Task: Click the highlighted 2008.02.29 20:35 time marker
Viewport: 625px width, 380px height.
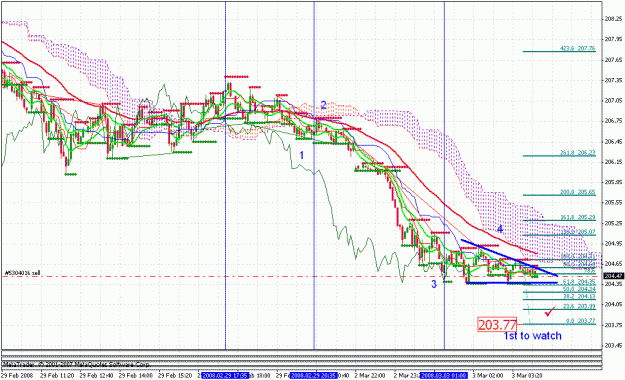Action: click(x=314, y=376)
